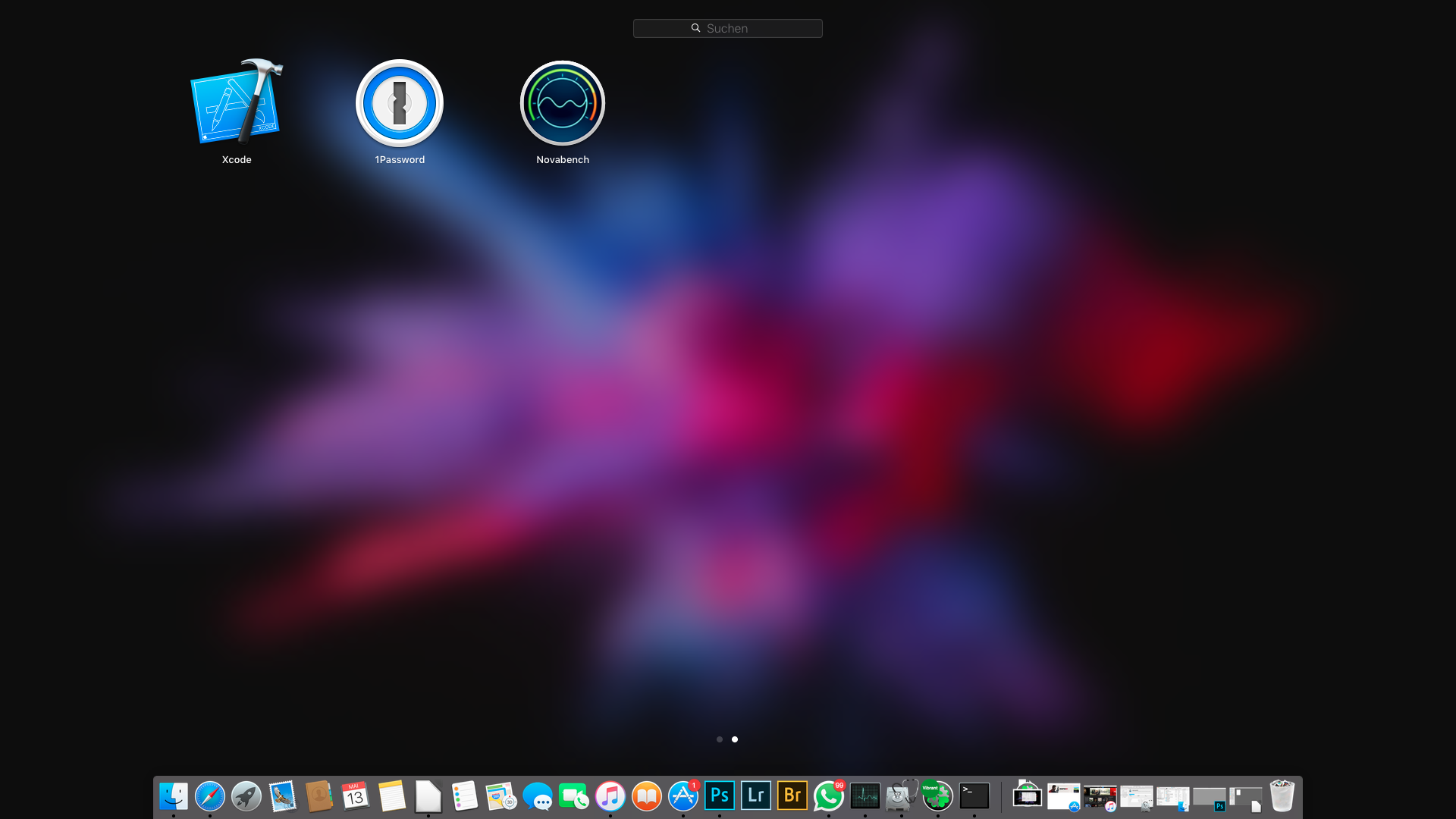Open Adobe Lightroom from Dock
The height and width of the screenshot is (819, 1456).
tap(756, 795)
